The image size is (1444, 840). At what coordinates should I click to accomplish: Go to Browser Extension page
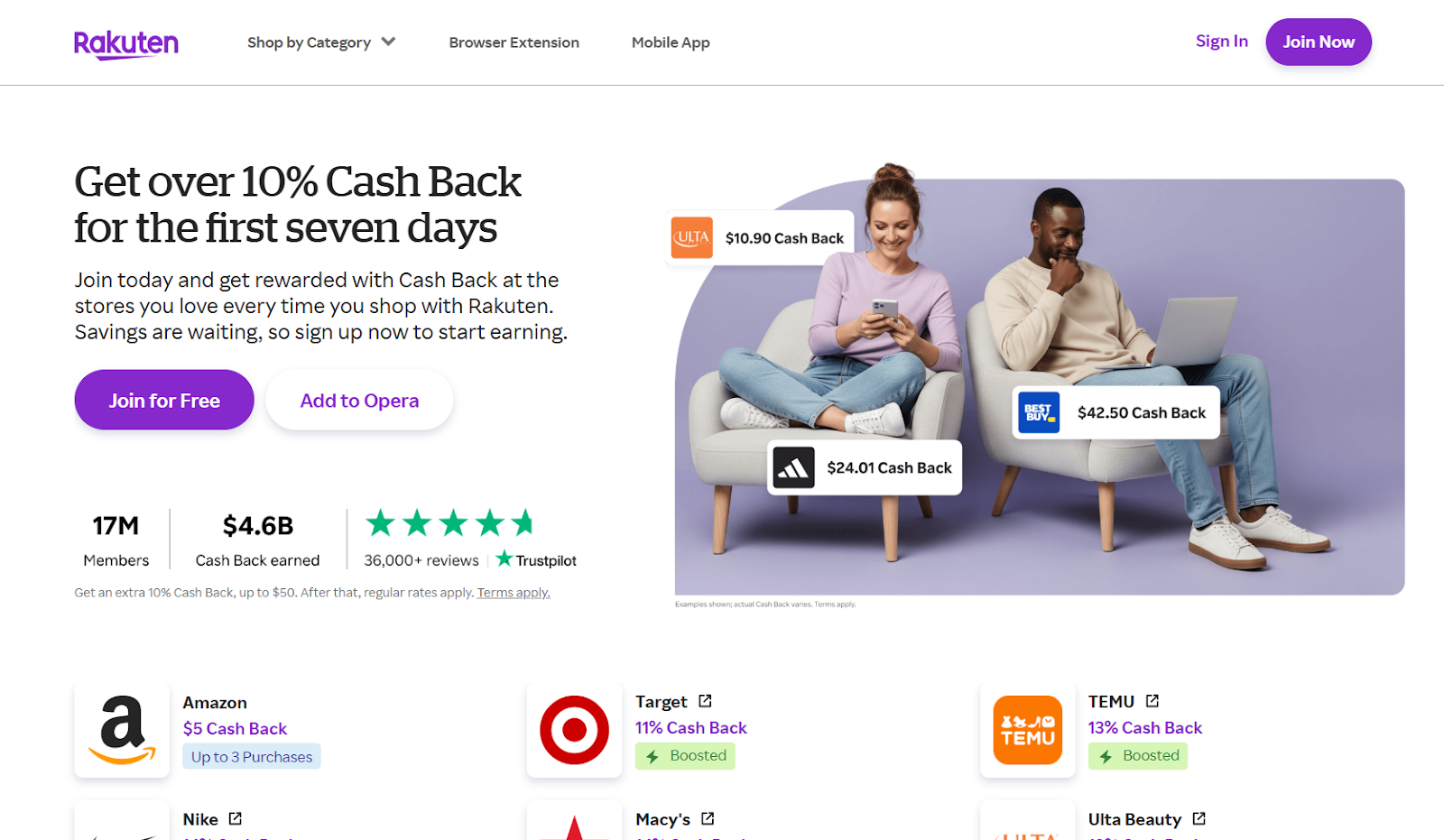[x=514, y=42]
